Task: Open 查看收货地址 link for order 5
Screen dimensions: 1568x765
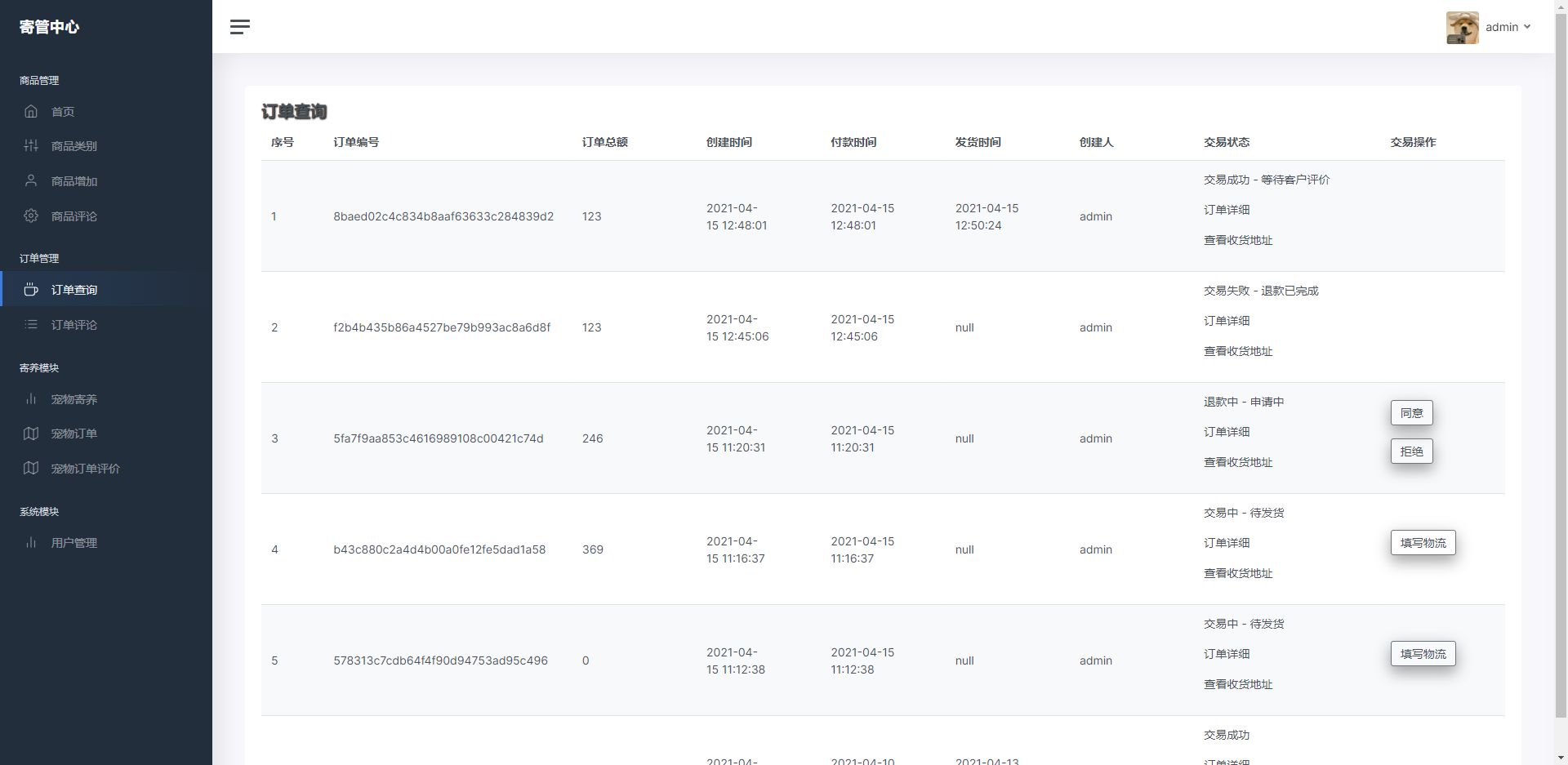Action: tap(1238, 684)
